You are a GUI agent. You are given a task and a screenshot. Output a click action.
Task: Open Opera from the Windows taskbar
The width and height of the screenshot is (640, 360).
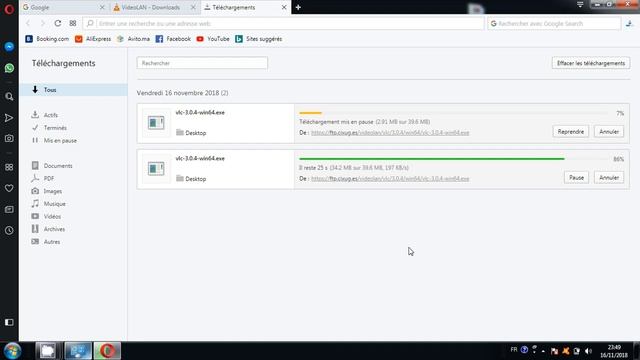pyautogui.click(x=107, y=351)
